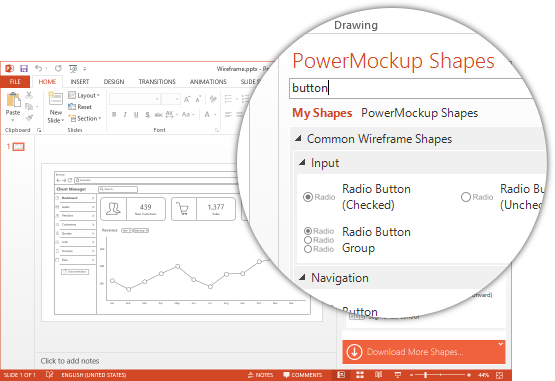Switch to Normal view icon
This screenshot has width=555, height=381.
[341, 375]
